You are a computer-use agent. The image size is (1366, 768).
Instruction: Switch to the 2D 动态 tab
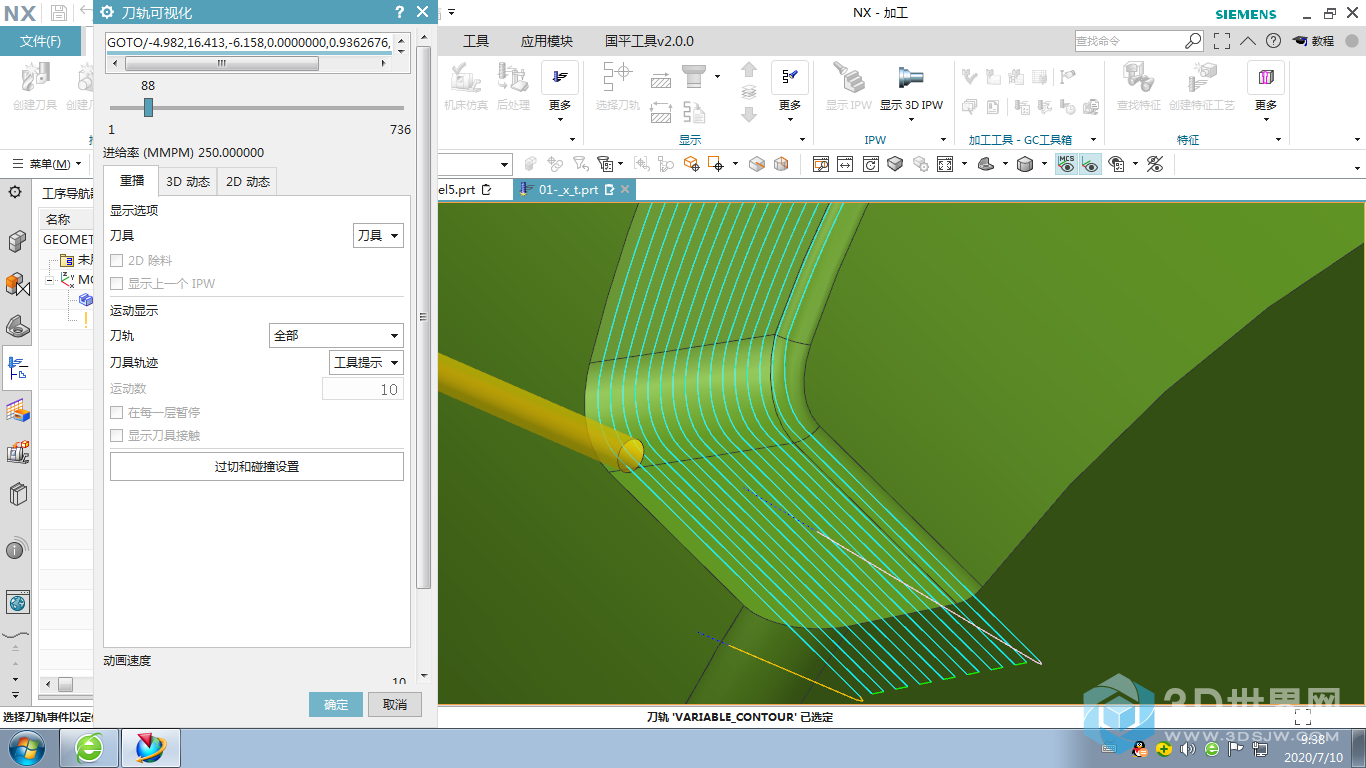tap(248, 182)
